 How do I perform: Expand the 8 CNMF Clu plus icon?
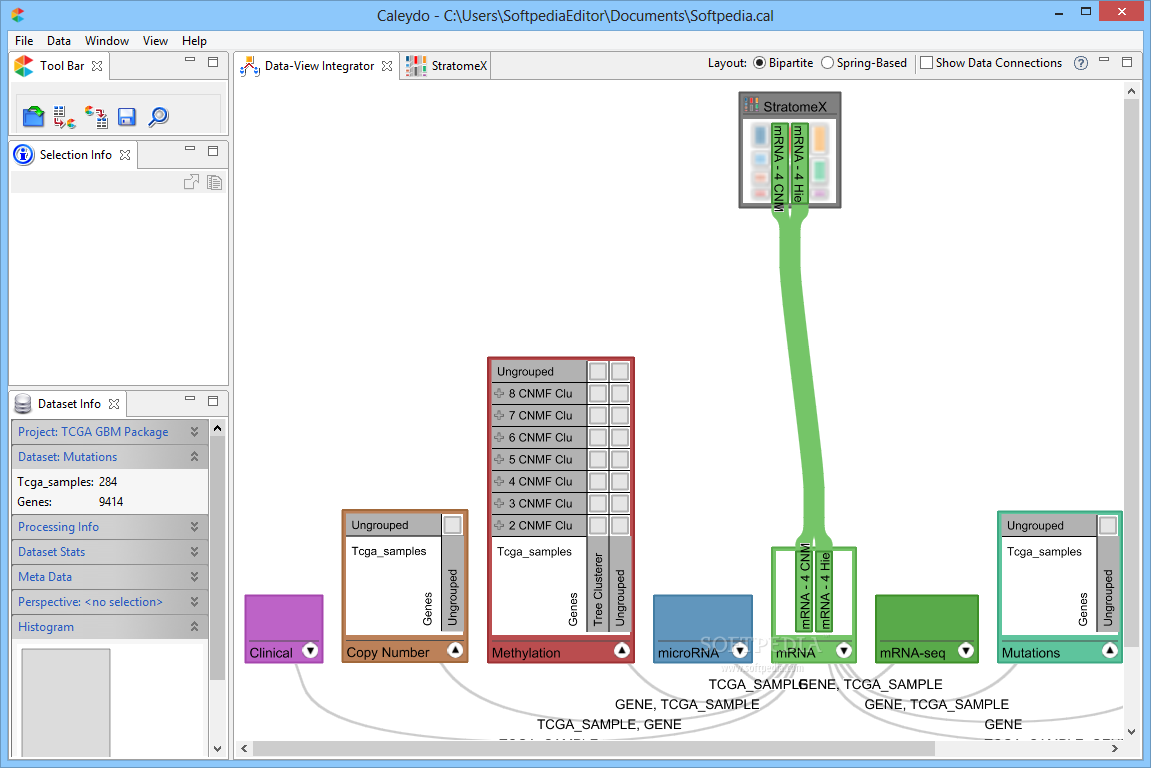(x=499, y=394)
